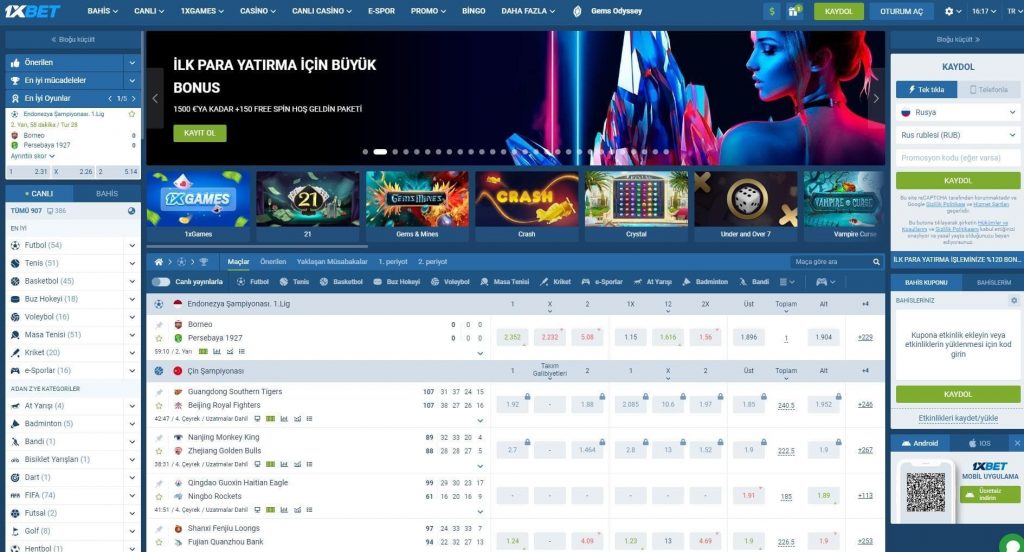Click the OTURUM AÇ button
Screen dimensions: 1024x552
pos(901,11)
